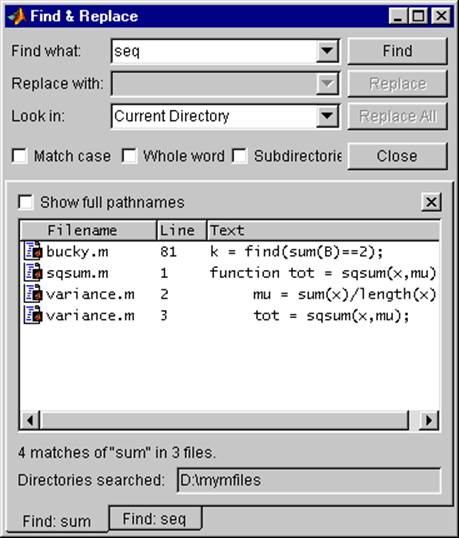Image resolution: width=459 pixels, height=538 pixels.
Task: Enable Show full pathnames checkbox
Action: click(26, 202)
